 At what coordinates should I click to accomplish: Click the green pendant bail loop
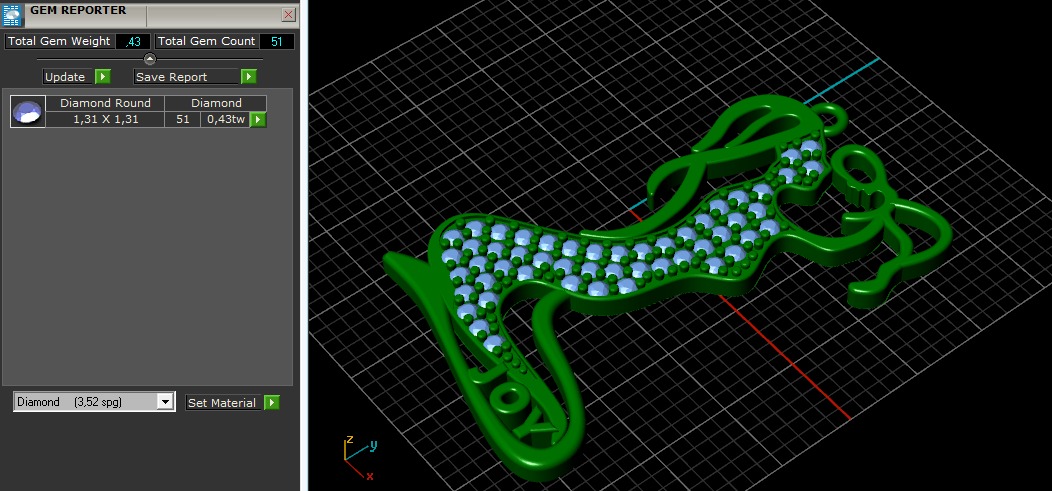click(831, 117)
